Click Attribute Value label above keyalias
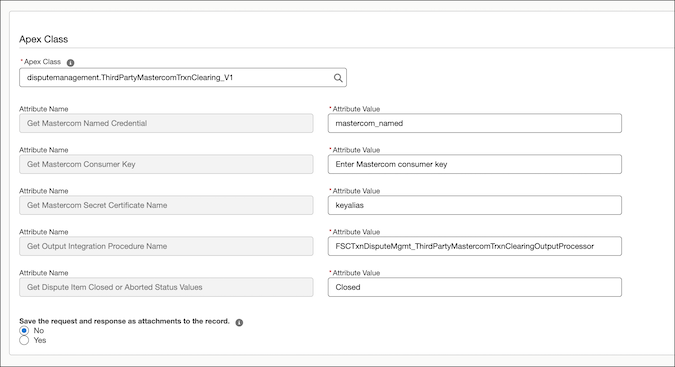Viewport: 675px width, 367px height. 355,191
